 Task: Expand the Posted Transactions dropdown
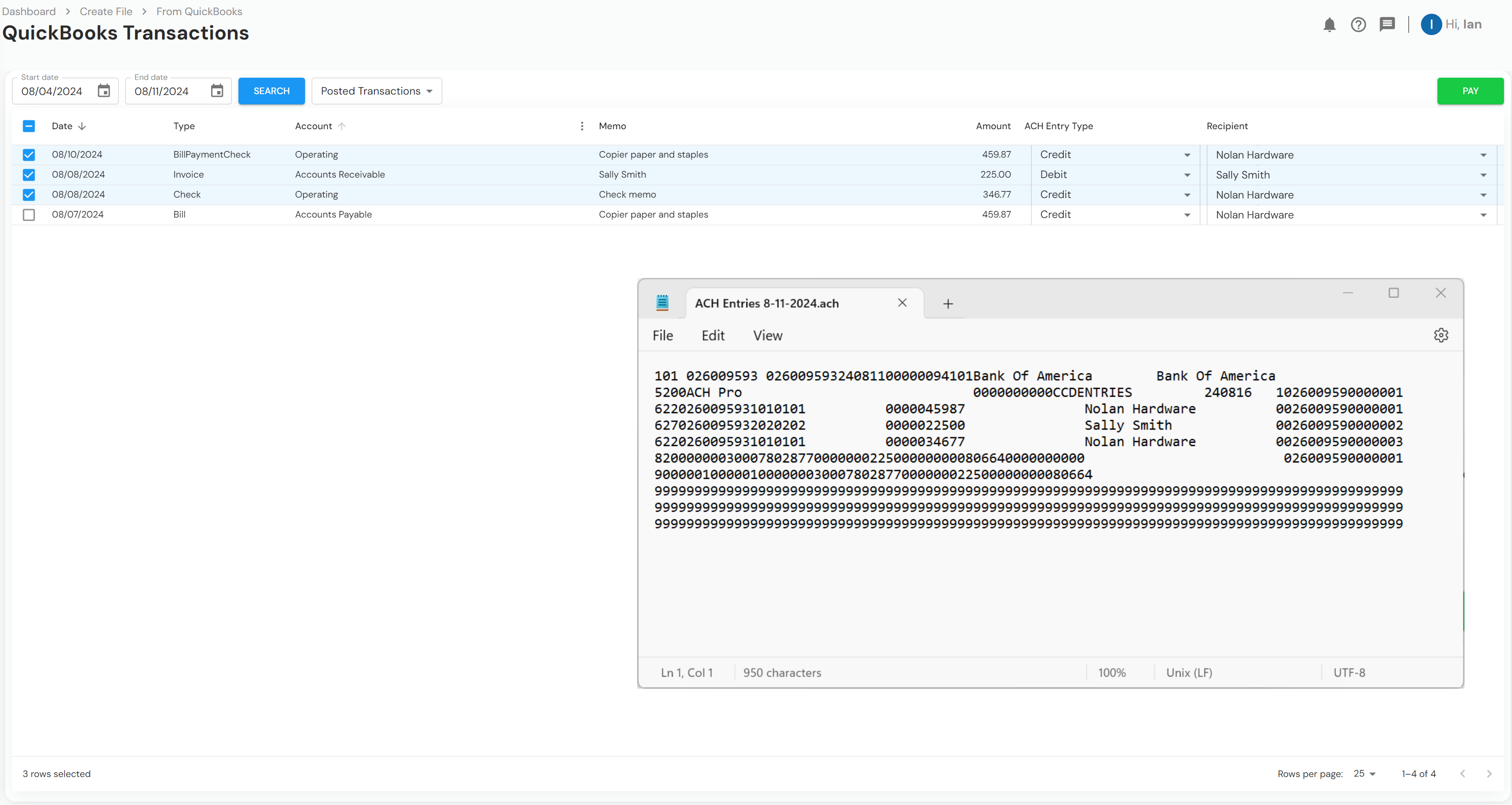click(x=376, y=91)
